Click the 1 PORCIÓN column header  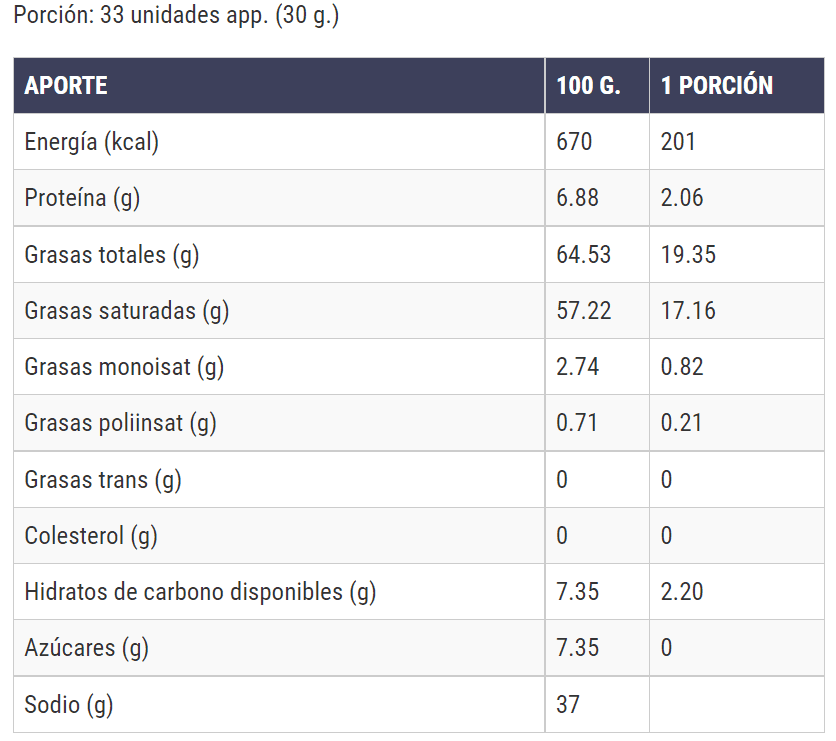pos(717,85)
